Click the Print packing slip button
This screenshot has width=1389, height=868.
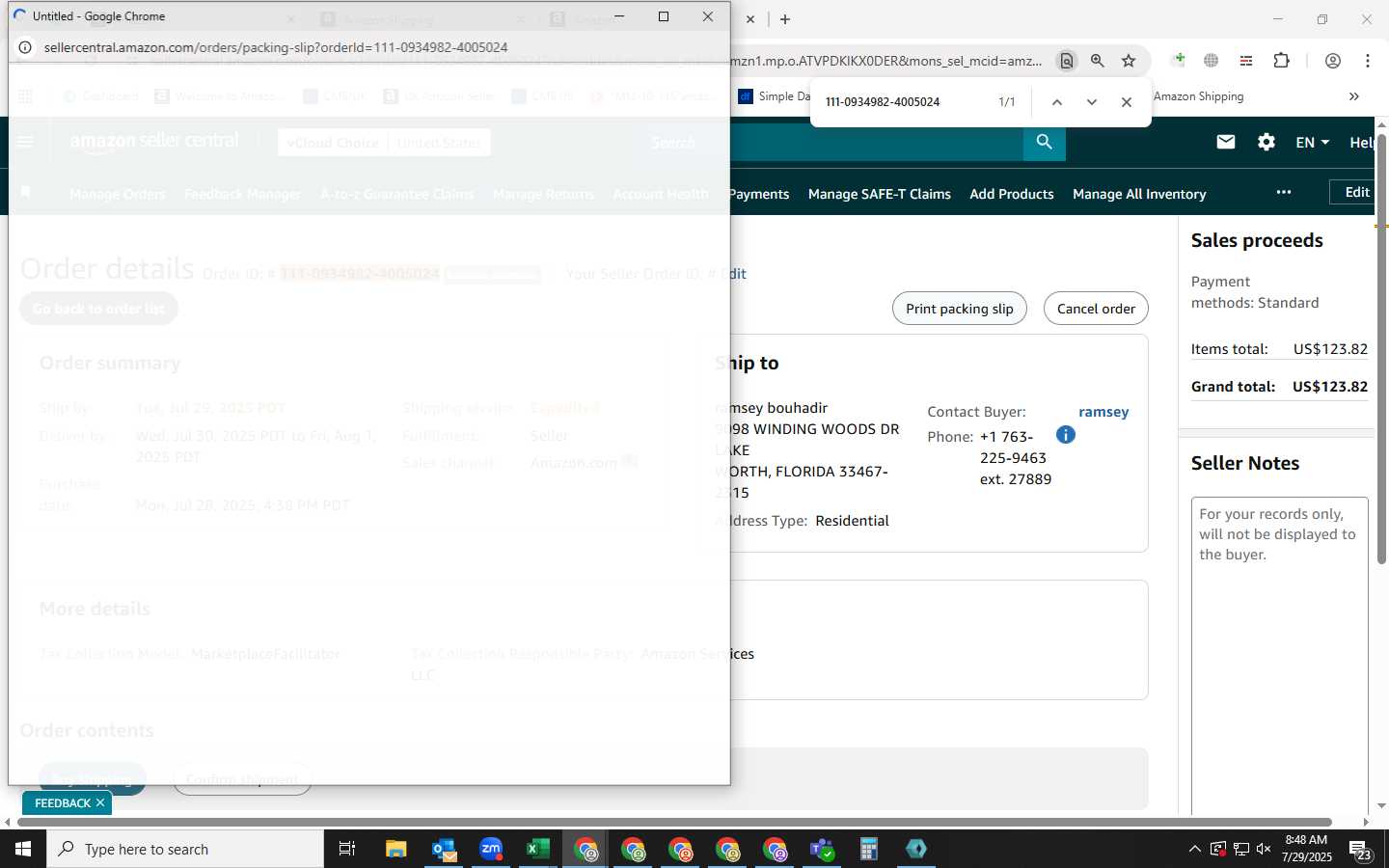point(960,309)
